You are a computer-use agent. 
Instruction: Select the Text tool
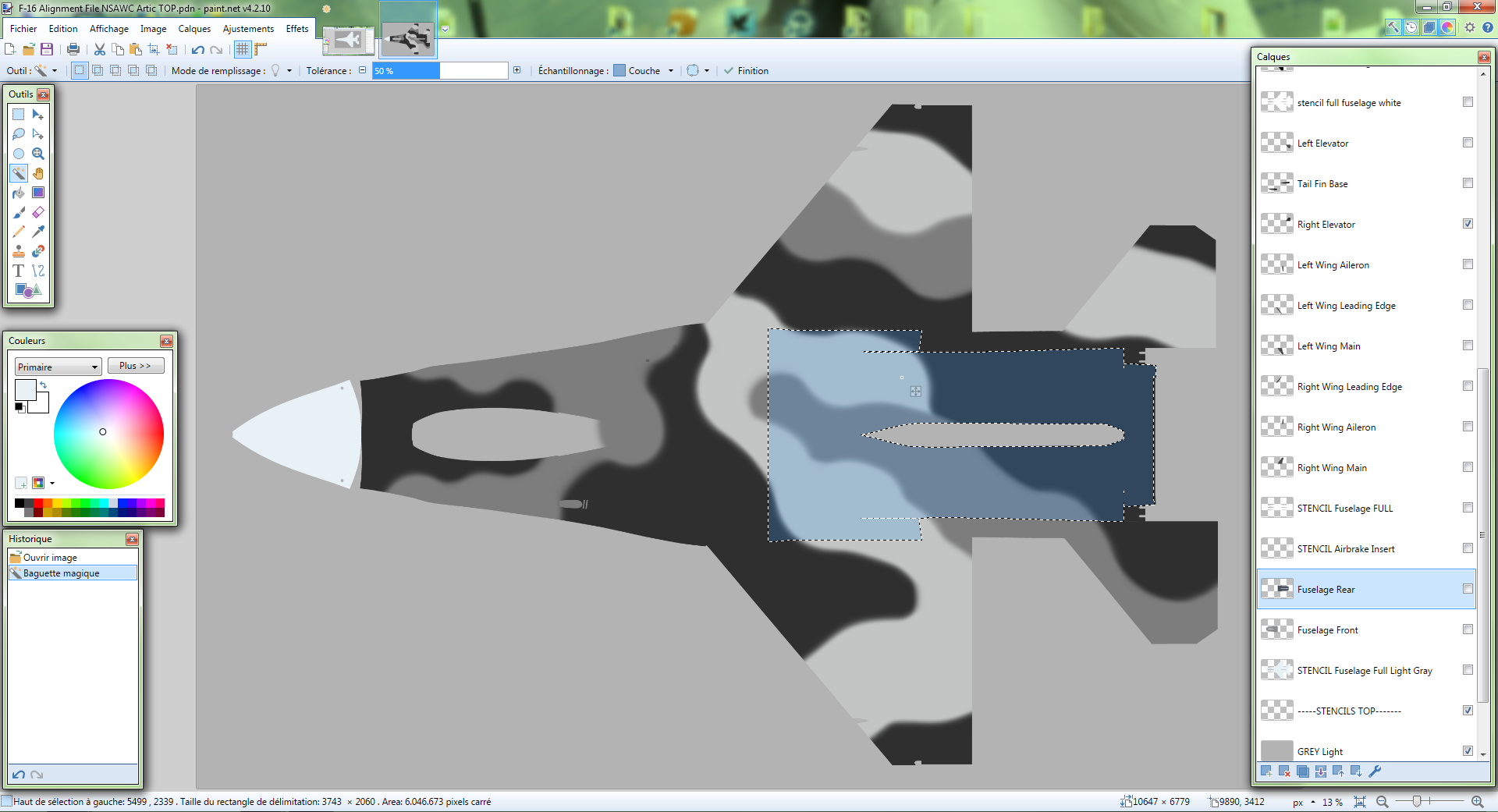pos(19,271)
